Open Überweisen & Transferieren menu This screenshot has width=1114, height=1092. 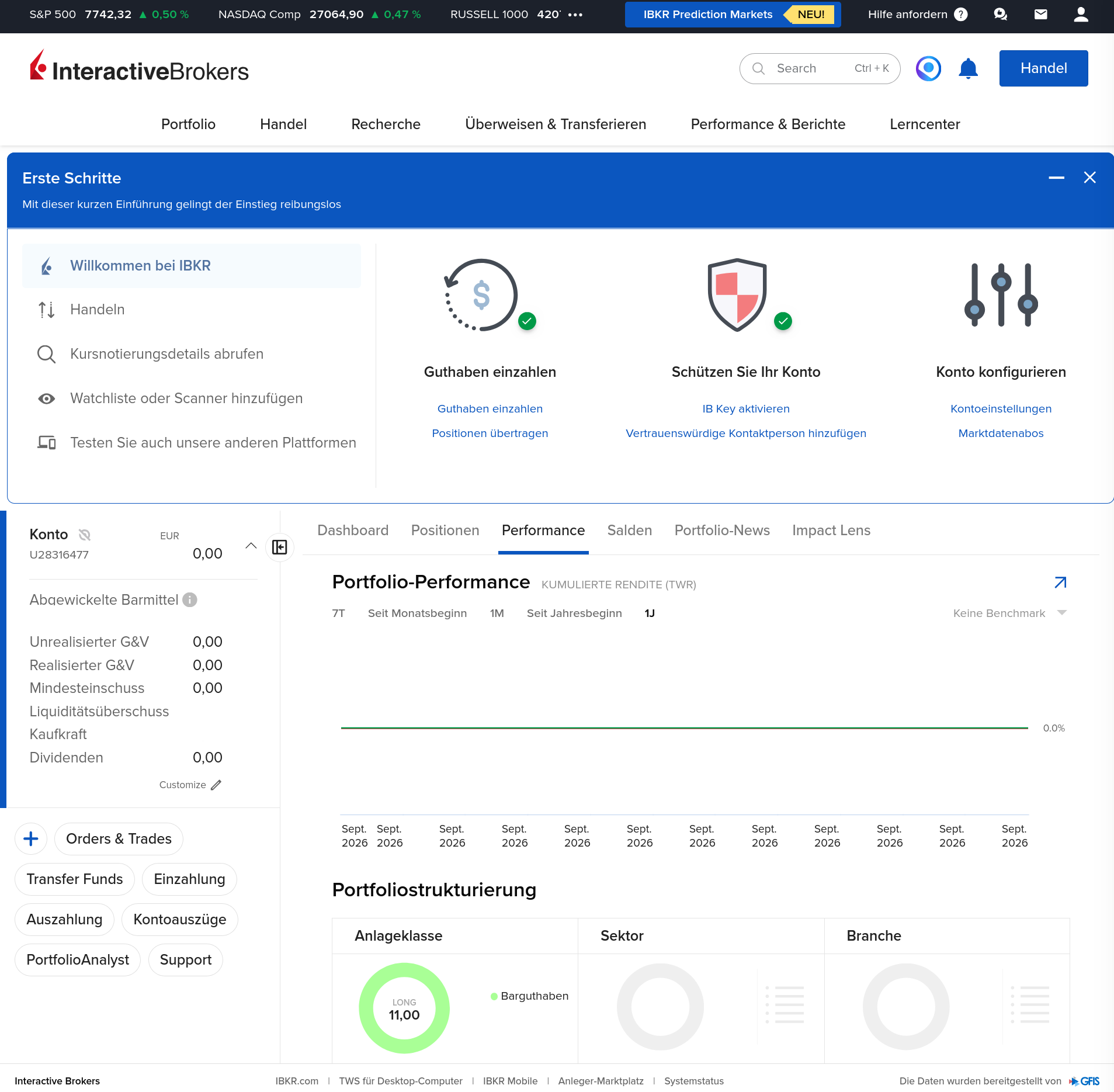[x=556, y=124]
